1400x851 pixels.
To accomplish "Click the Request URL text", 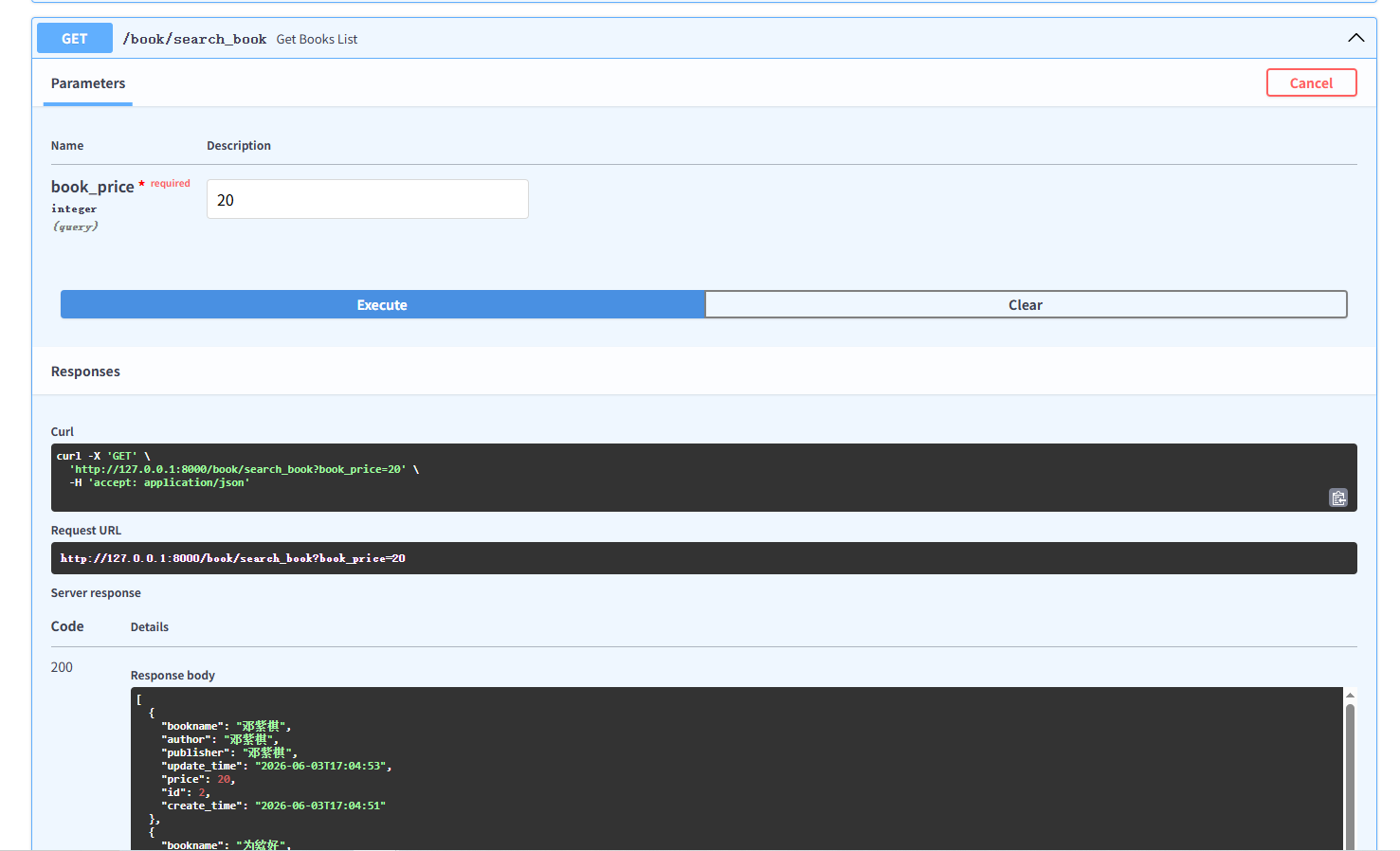I will (232, 558).
